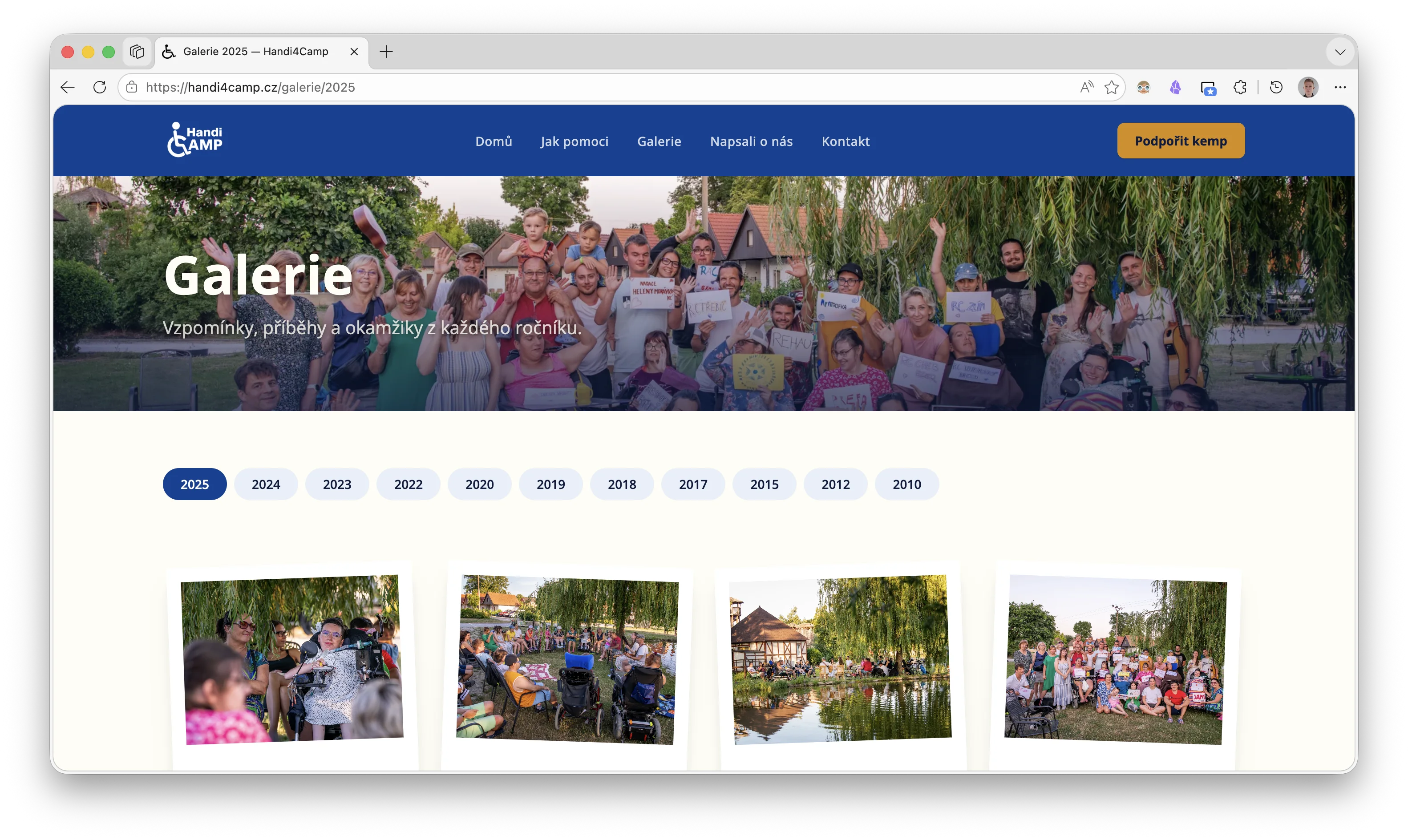Go back using the browser back arrow
Screen dimensions: 1408x840
click(x=67, y=87)
